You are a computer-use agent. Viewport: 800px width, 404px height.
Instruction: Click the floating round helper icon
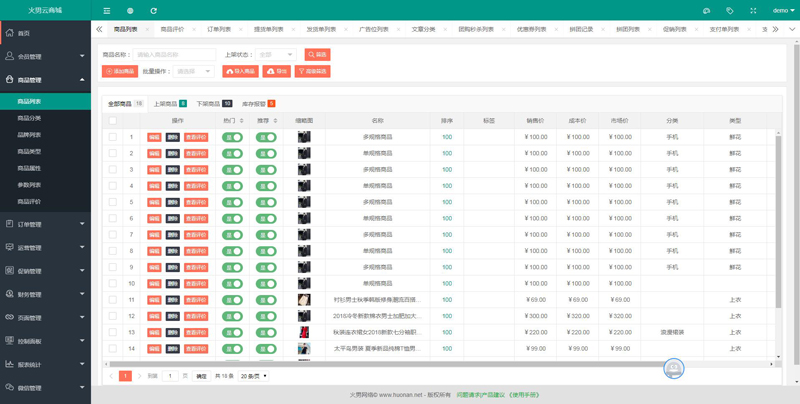673,368
